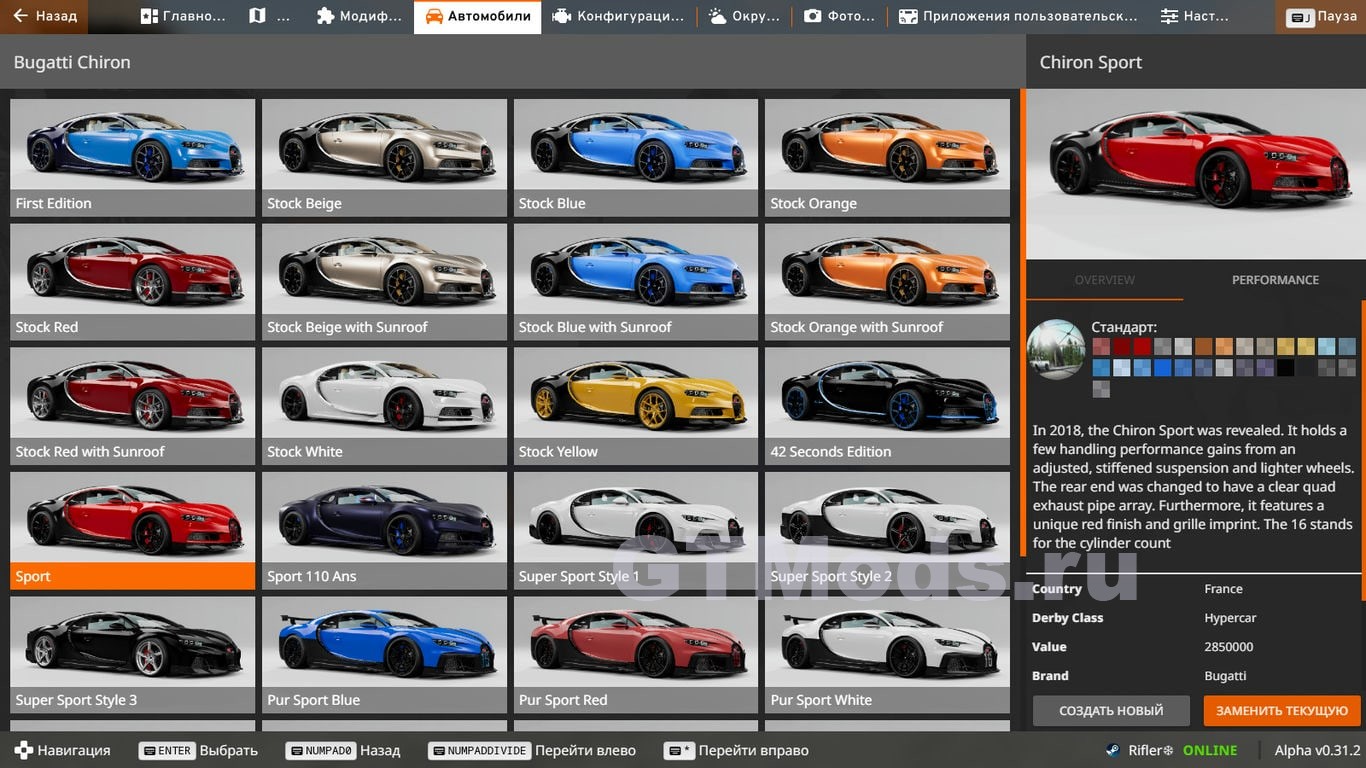
Task: Choose Super Sport Style 3
Action: (x=133, y=655)
